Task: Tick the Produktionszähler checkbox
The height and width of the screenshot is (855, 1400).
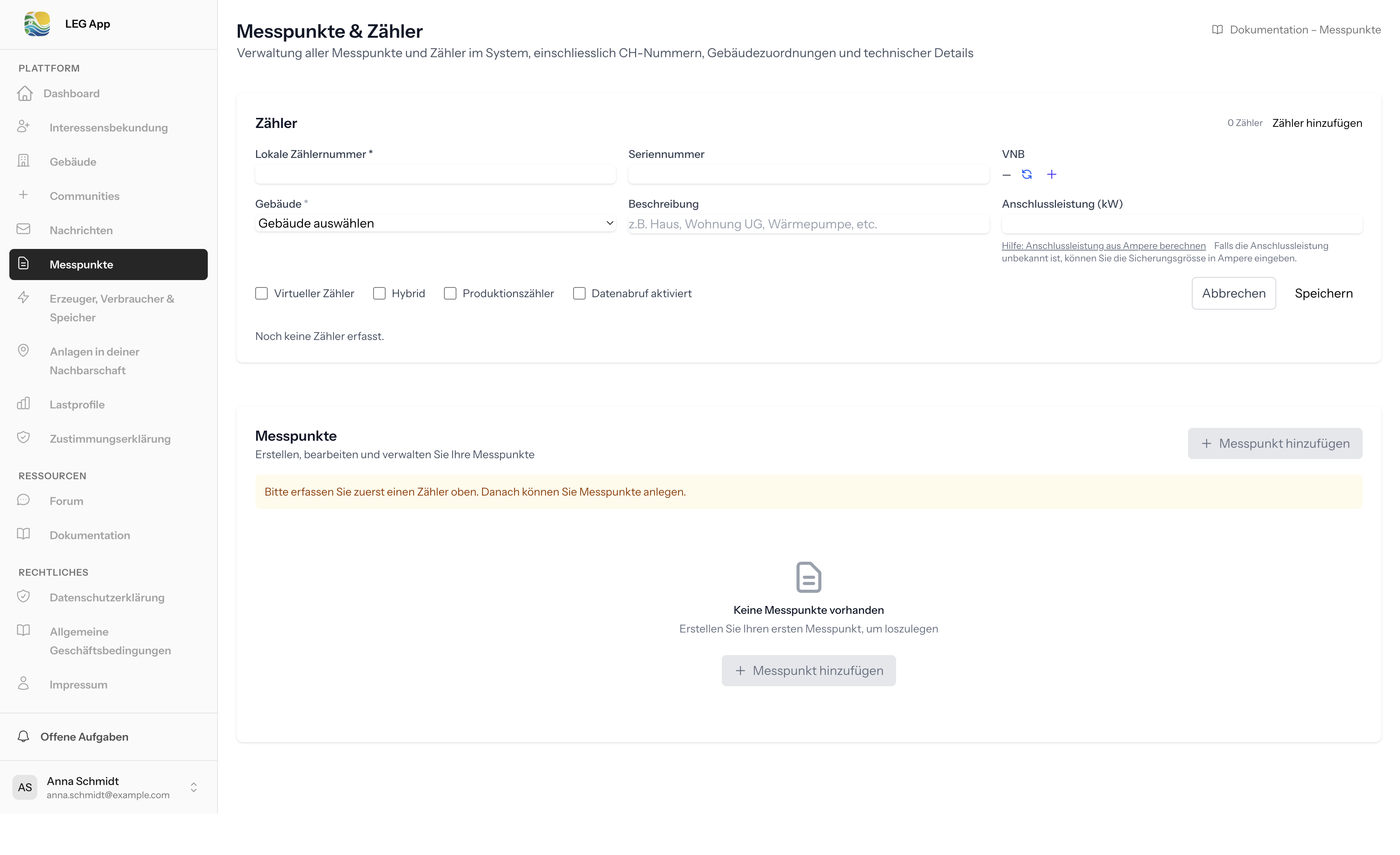Action: [450, 293]
